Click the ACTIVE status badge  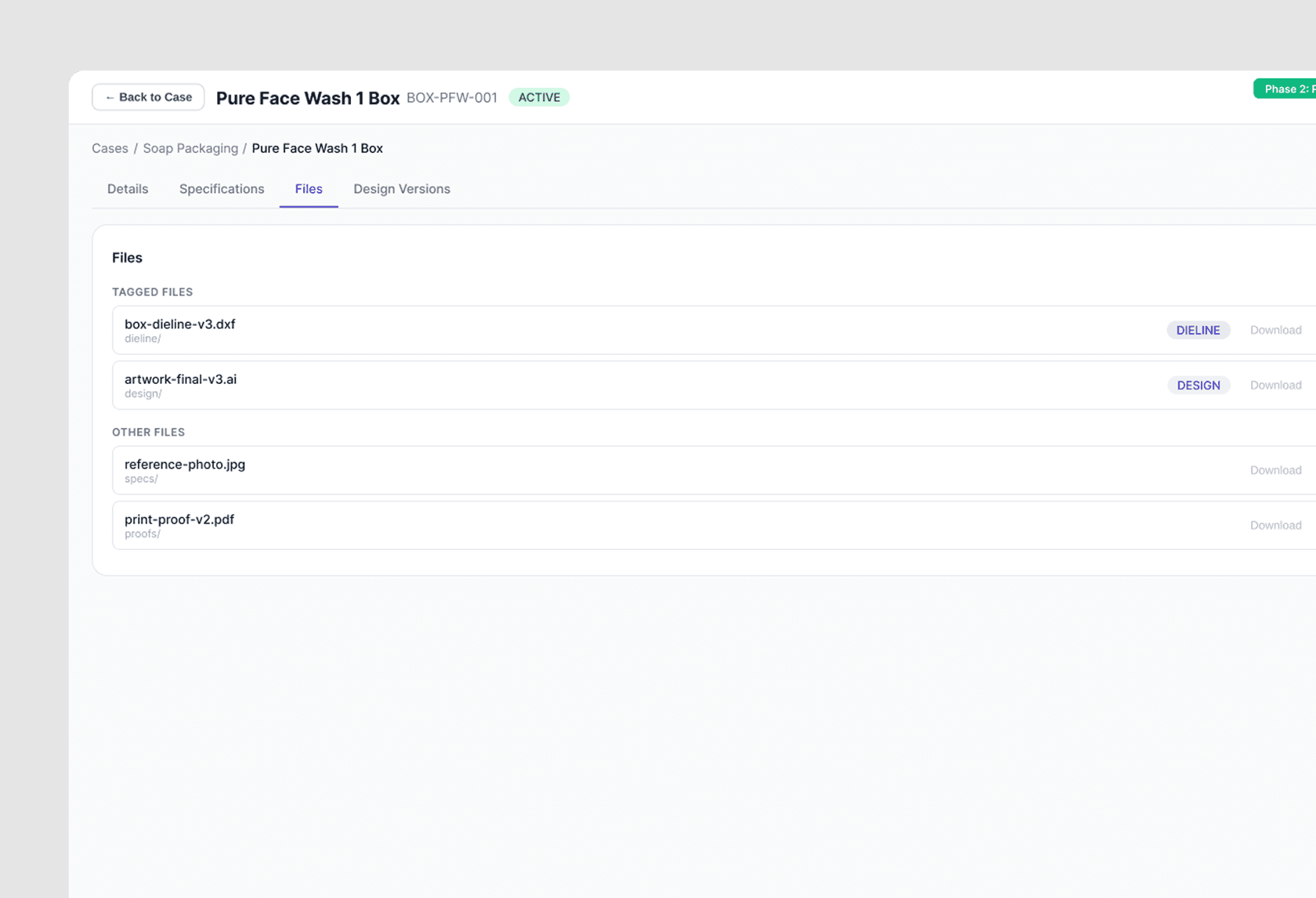[539, 97]
